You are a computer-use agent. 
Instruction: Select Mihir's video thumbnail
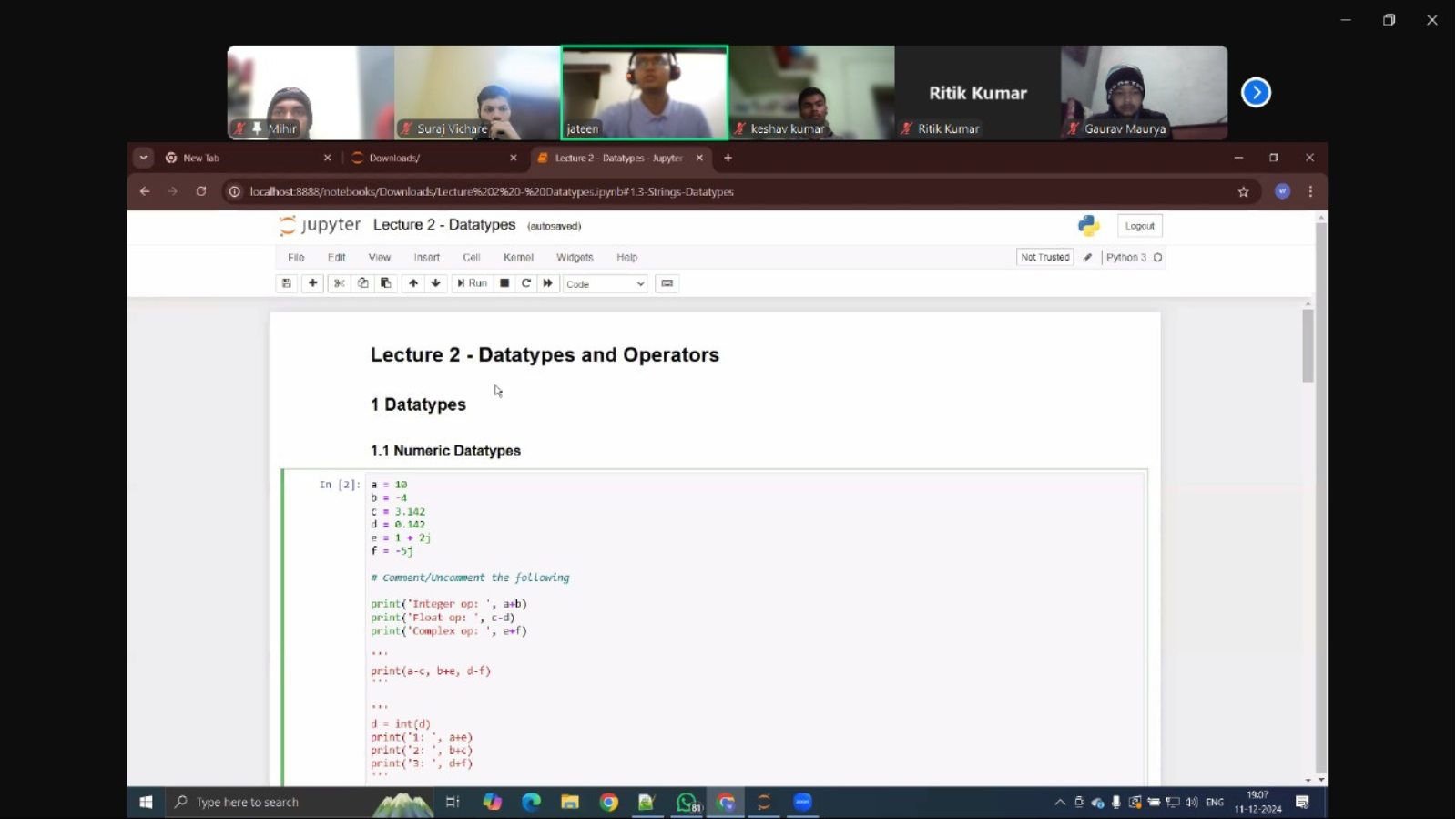tap(311, 92)
